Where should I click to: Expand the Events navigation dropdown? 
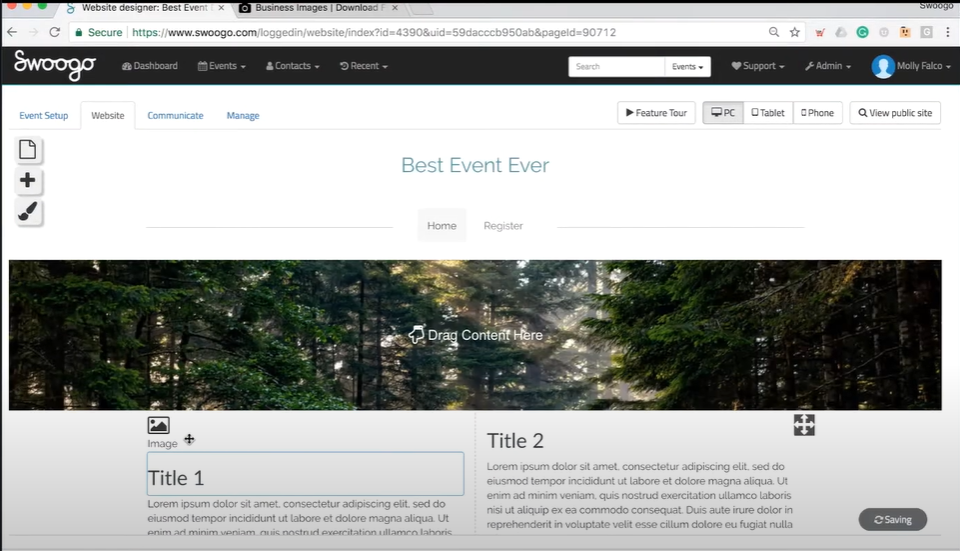222,66
